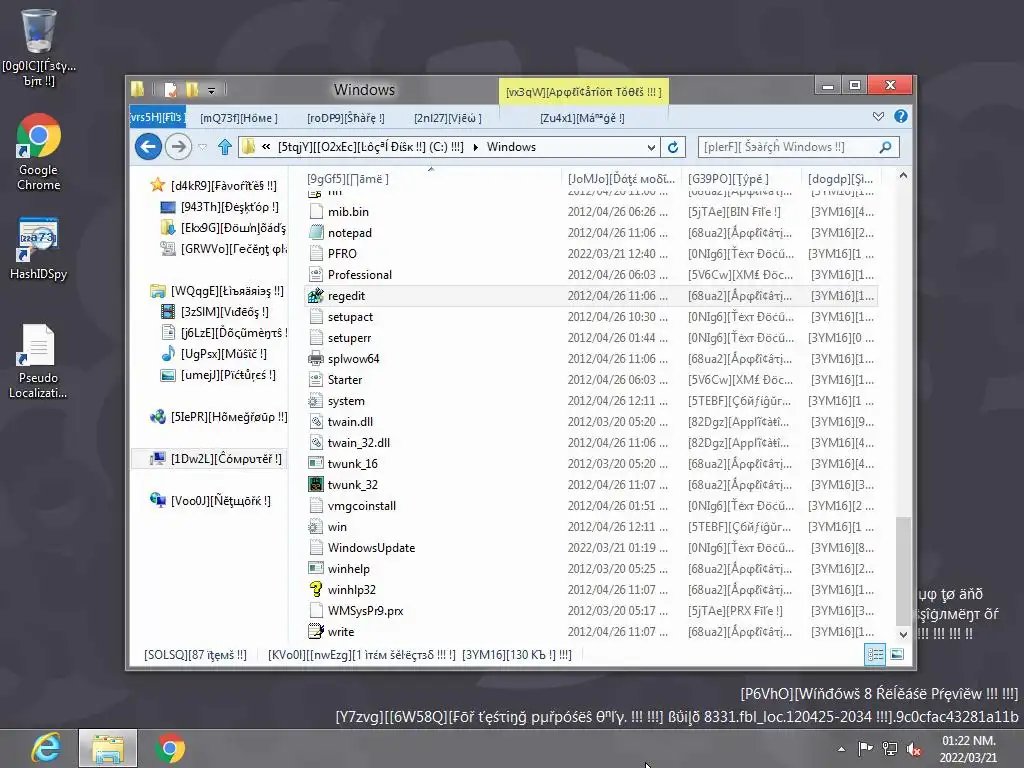Select the system configuration file icon
Screen dimensions: 1024x768
click(x=315, y=400)
